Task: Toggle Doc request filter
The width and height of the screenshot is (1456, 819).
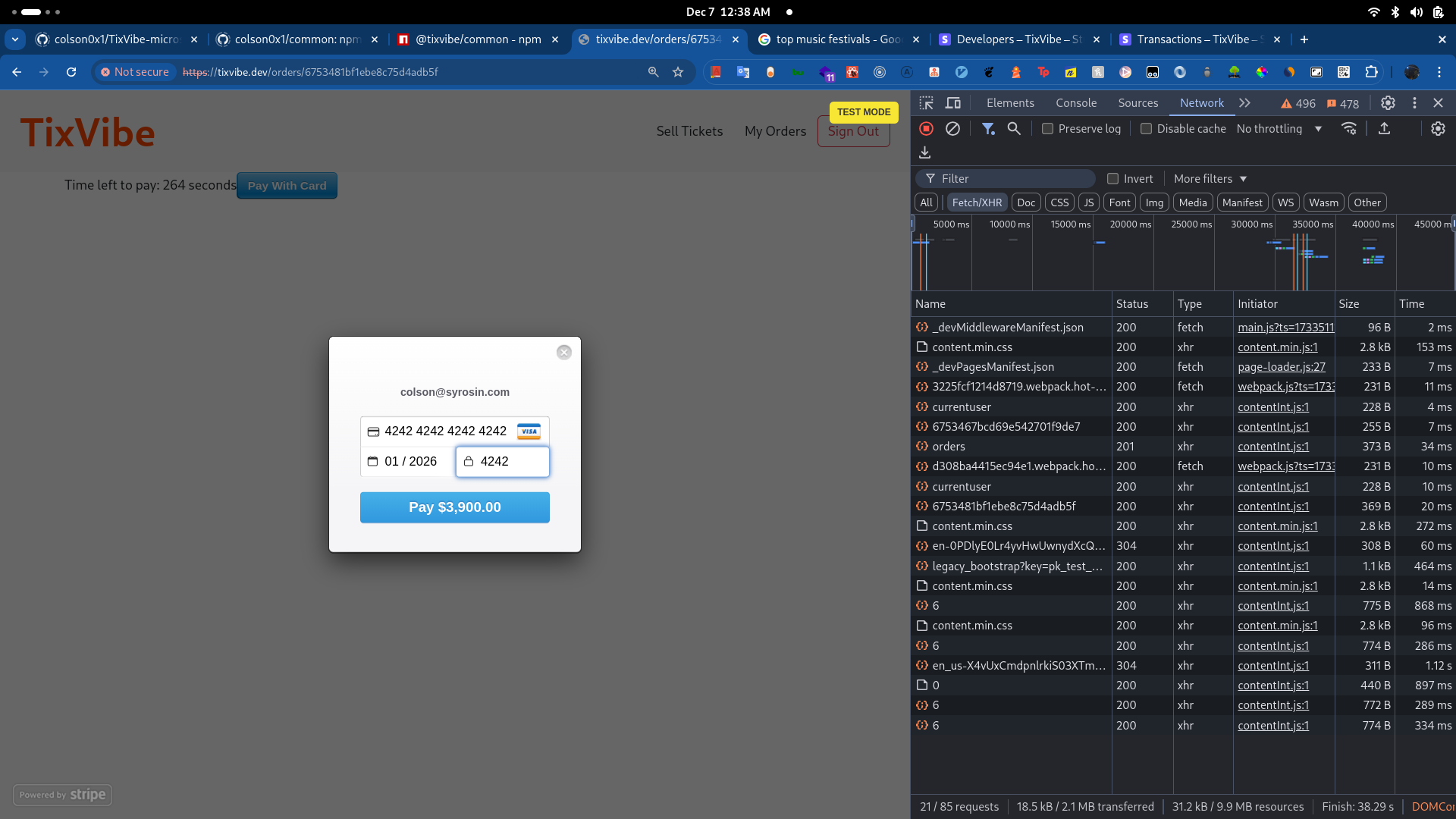Action: (1026, 202)
